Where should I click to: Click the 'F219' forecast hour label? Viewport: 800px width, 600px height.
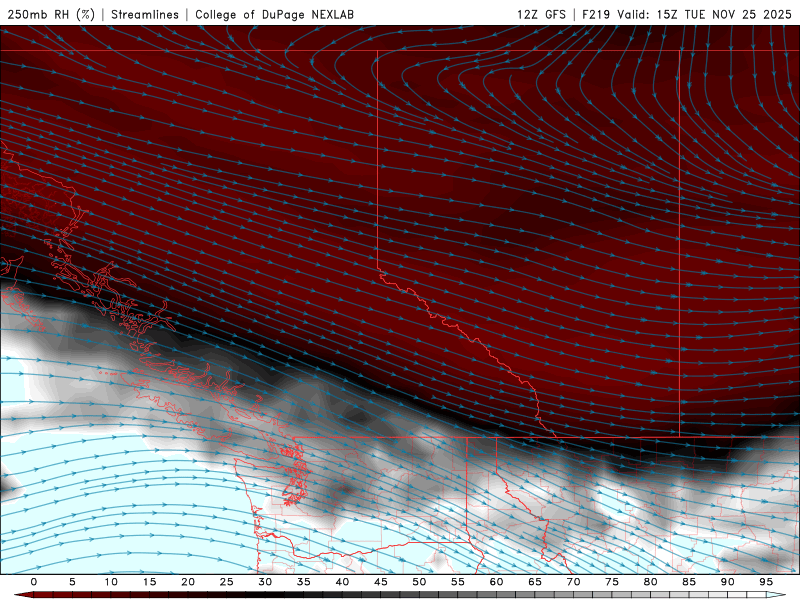tap(596, 15)
